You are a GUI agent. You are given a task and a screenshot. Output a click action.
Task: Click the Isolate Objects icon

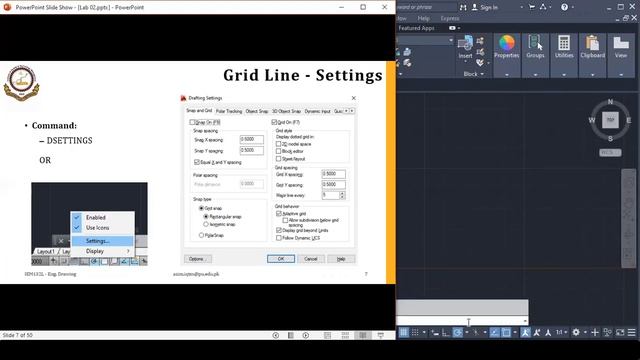(608, 332)
